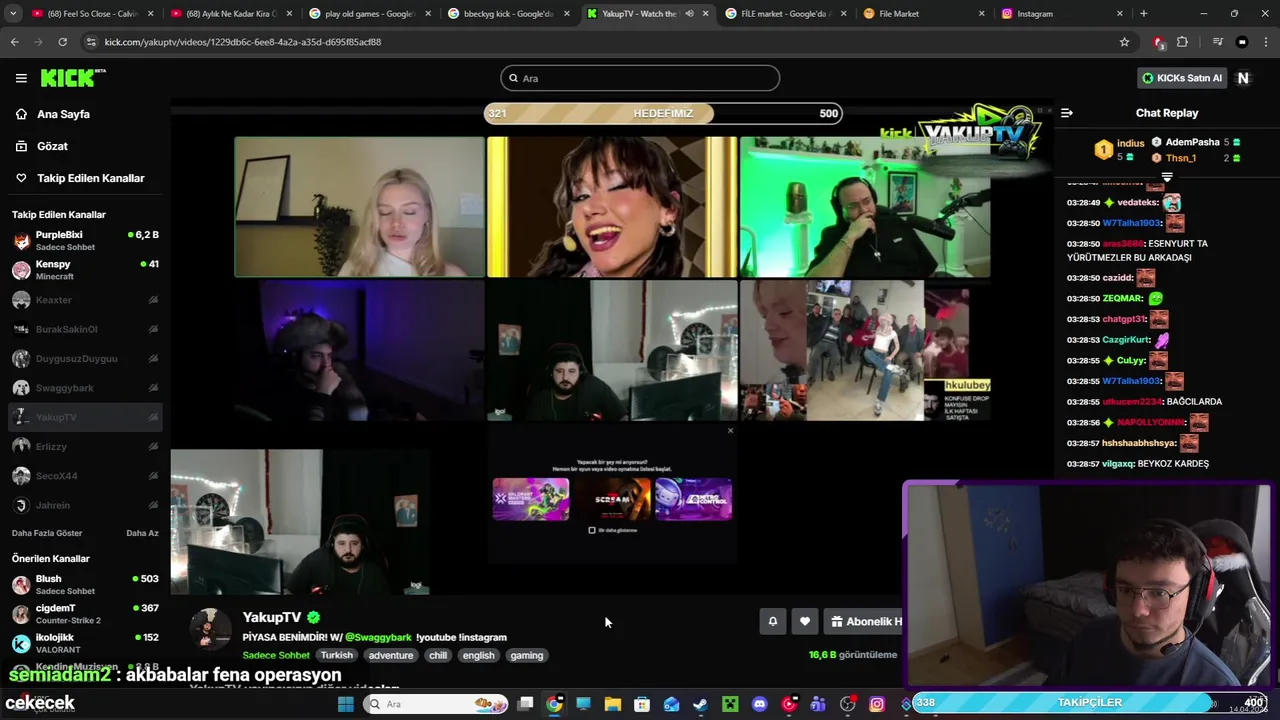
Task: Open recommended channel cigdemT
Action: 85,613
